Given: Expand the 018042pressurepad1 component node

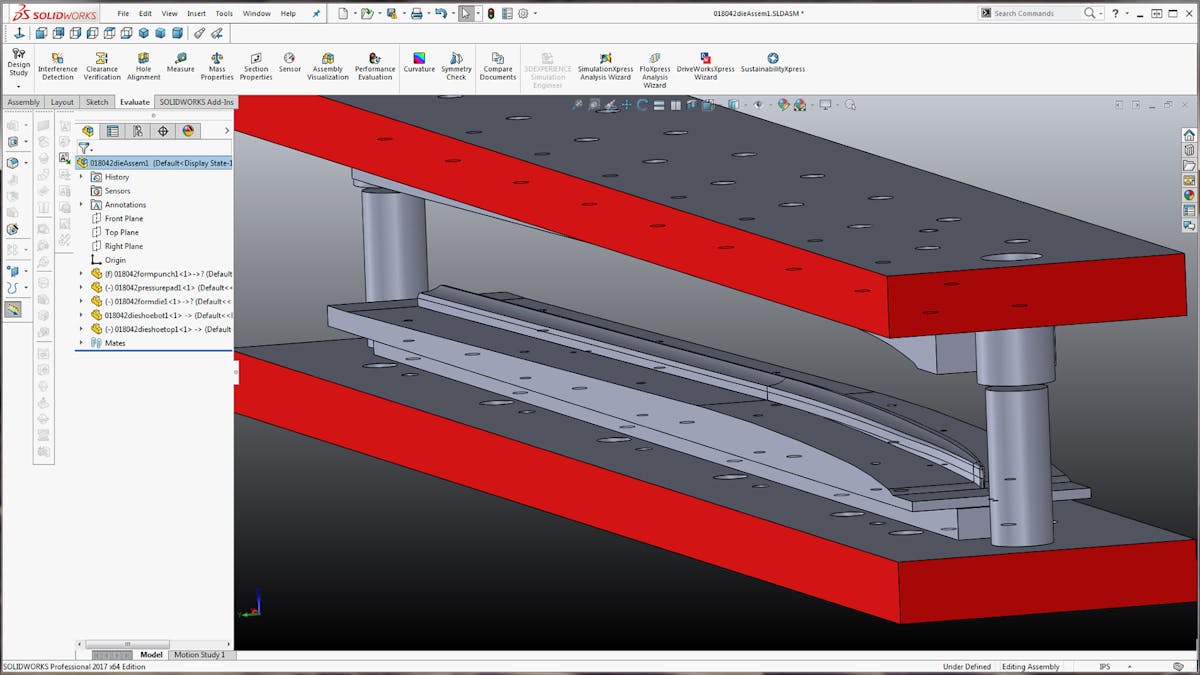Looking at the screenshot, I should pos(81,287).
